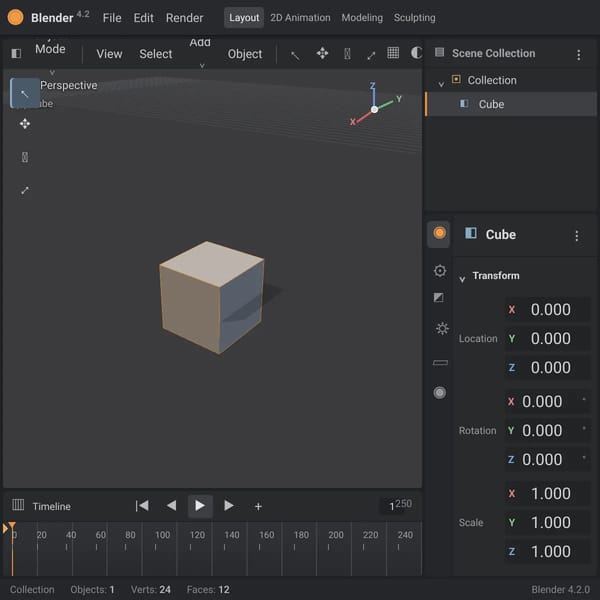
Task: Select the cube in the 3D viewport
Action: 212,297
